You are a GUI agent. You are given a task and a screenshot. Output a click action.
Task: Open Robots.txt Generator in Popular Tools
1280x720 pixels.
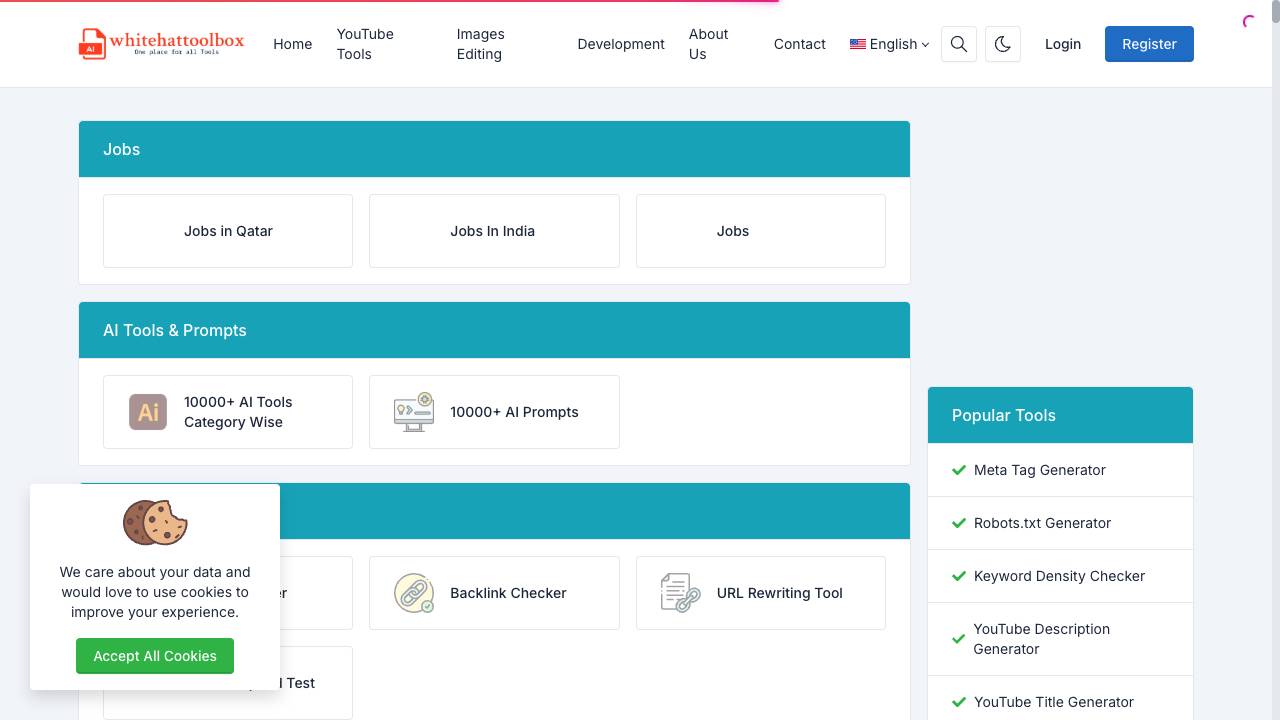1042,523
